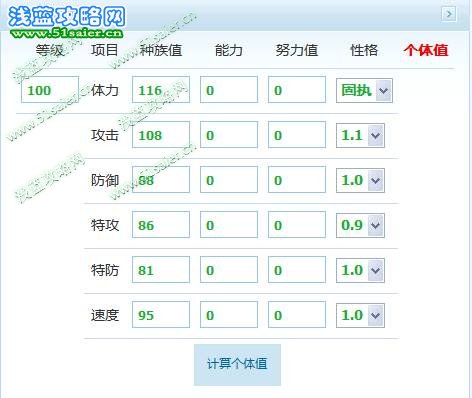Focus the 体力 species value field 116

[x=161, y=89]
